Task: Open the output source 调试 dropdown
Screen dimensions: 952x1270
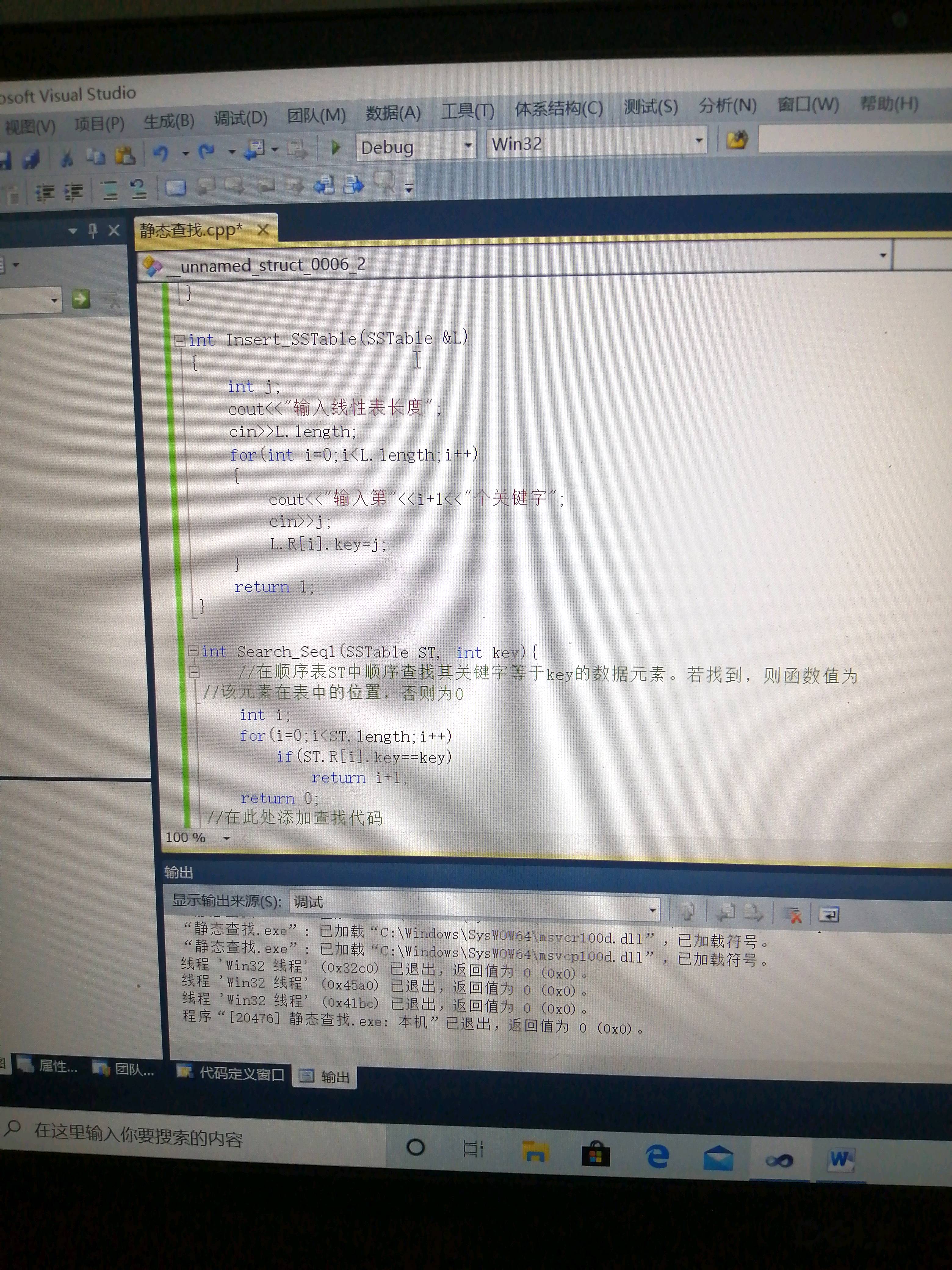Action: [x=652, y=910]
